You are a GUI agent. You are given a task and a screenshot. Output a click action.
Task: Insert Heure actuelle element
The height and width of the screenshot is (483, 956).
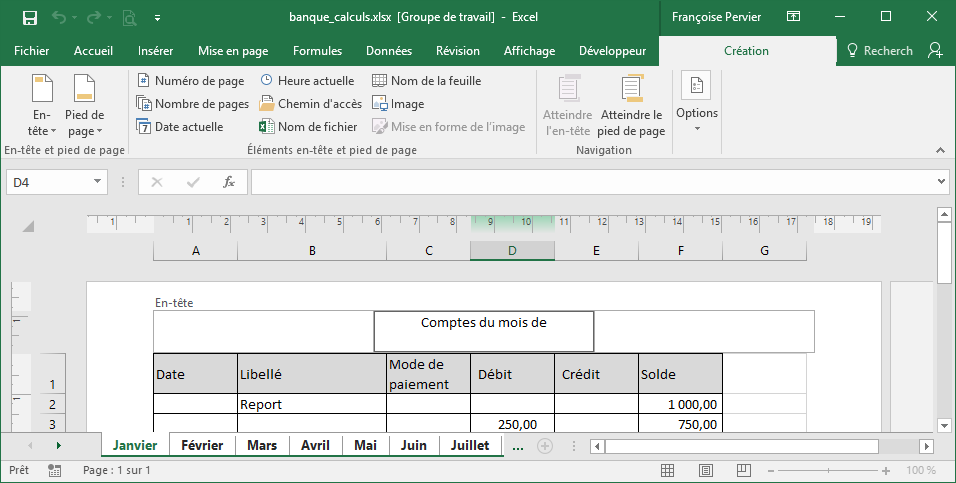click(x=307, y=80)
